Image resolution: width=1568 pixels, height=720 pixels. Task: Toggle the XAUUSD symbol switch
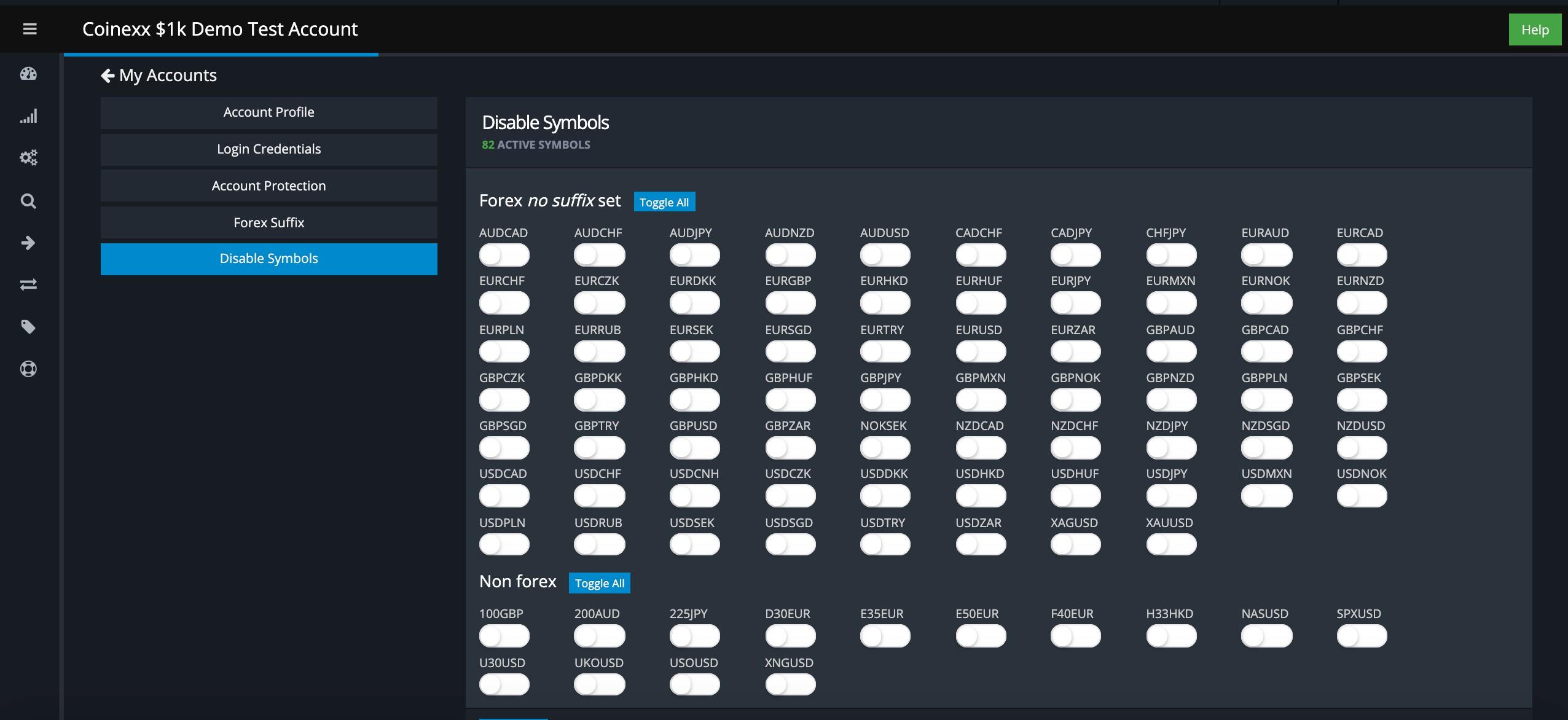(1171, 544)
